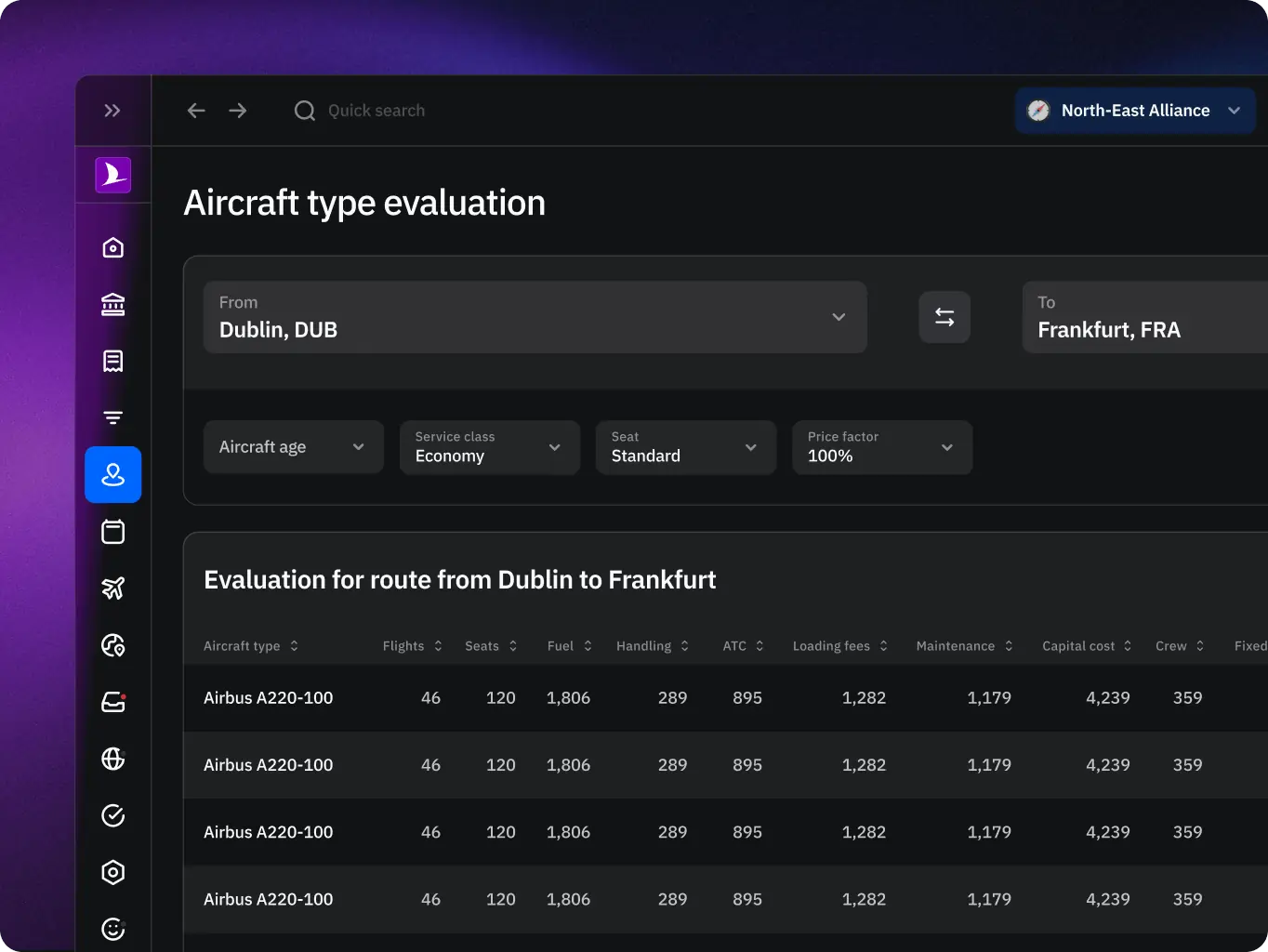
Task: Open the globe with location pin icon
Action: (112, 645)
